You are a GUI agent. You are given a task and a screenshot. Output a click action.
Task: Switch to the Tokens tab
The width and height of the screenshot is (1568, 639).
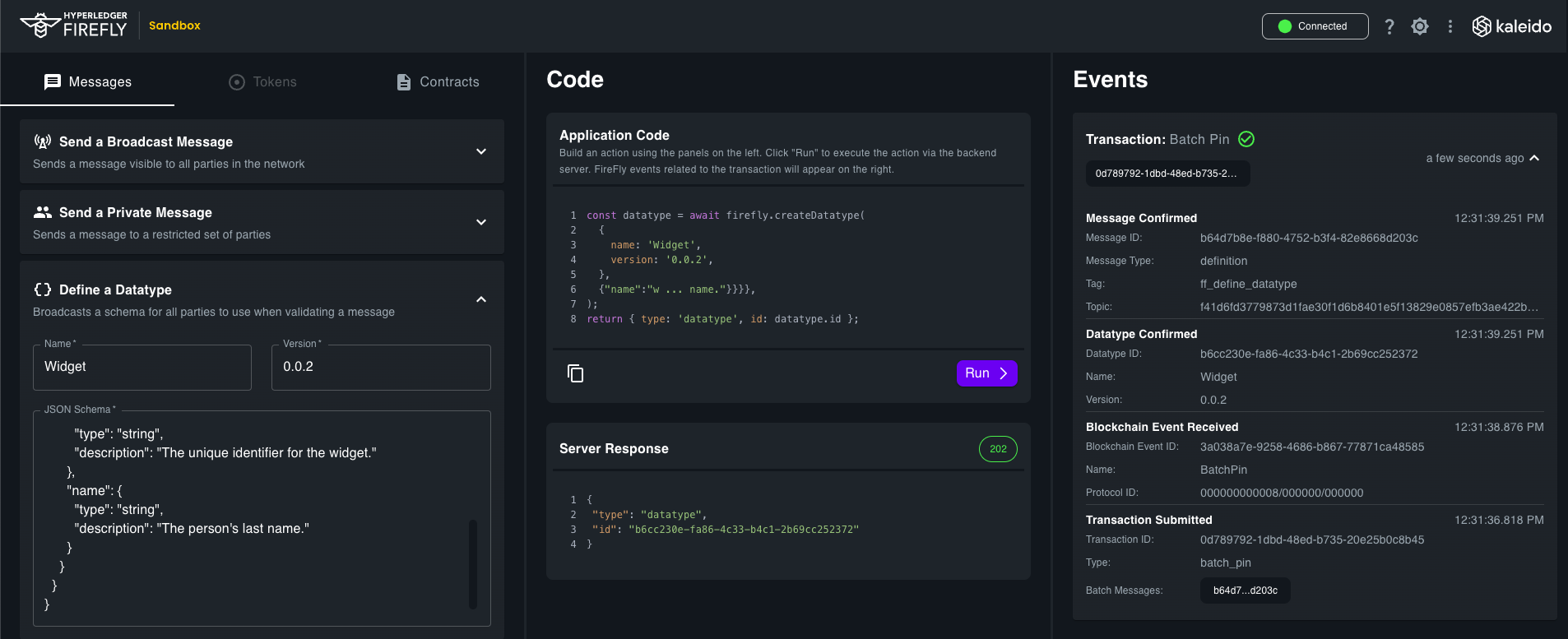(262, 82)
